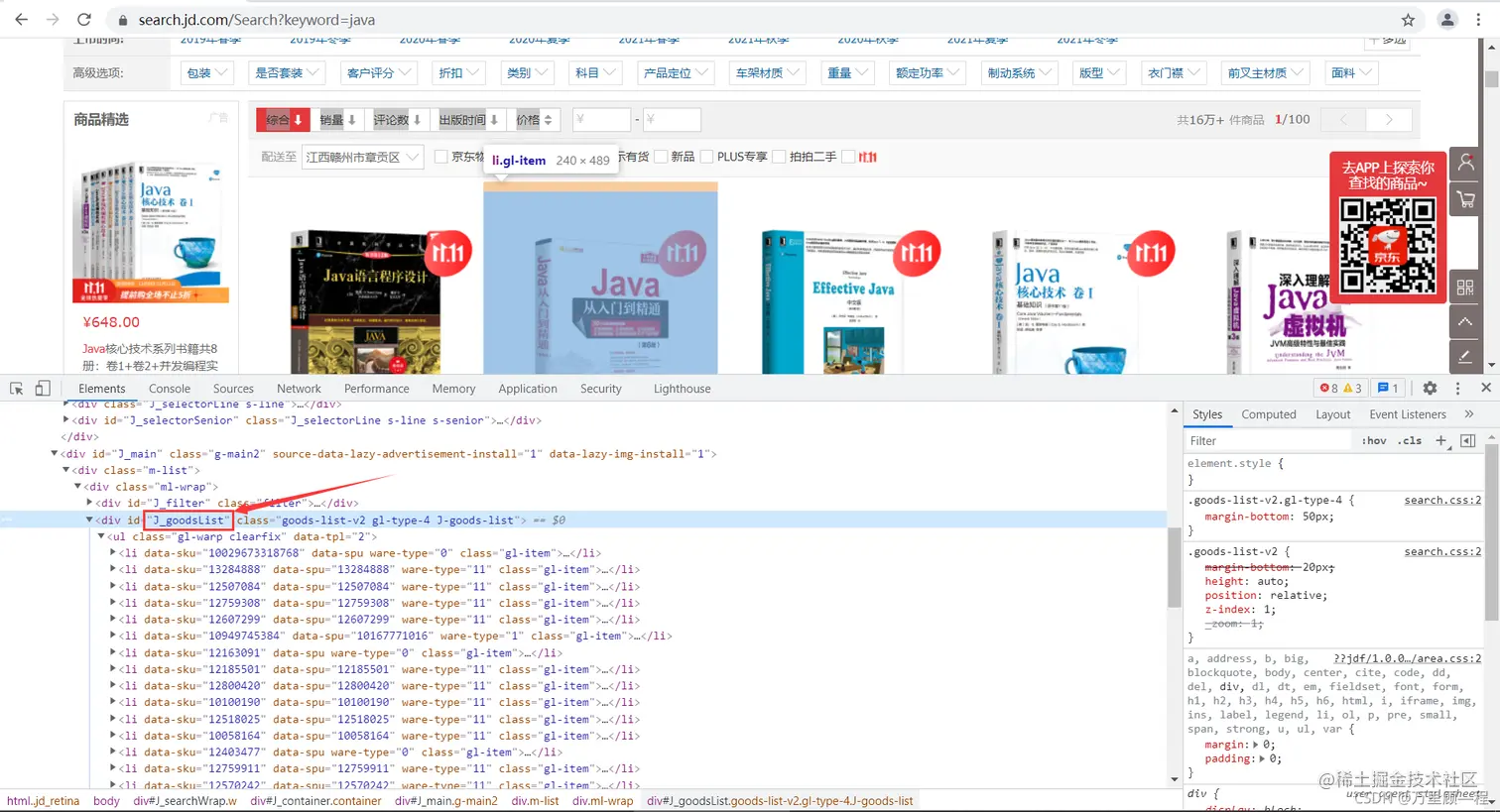Screen dimensions: 1500x812
Task: Close the DevTools panel
Action: pyautogui.click(x=1486, y=388)
